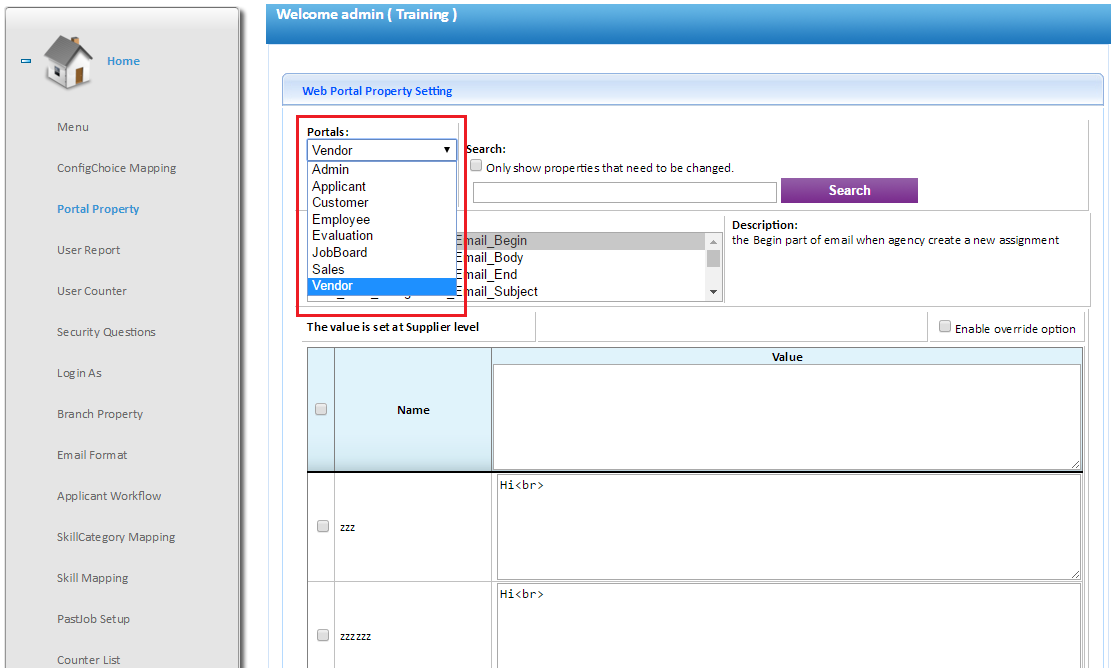
Task: Click the Portals dropdown showing Vendor
Action: click(x=382, y=150)
